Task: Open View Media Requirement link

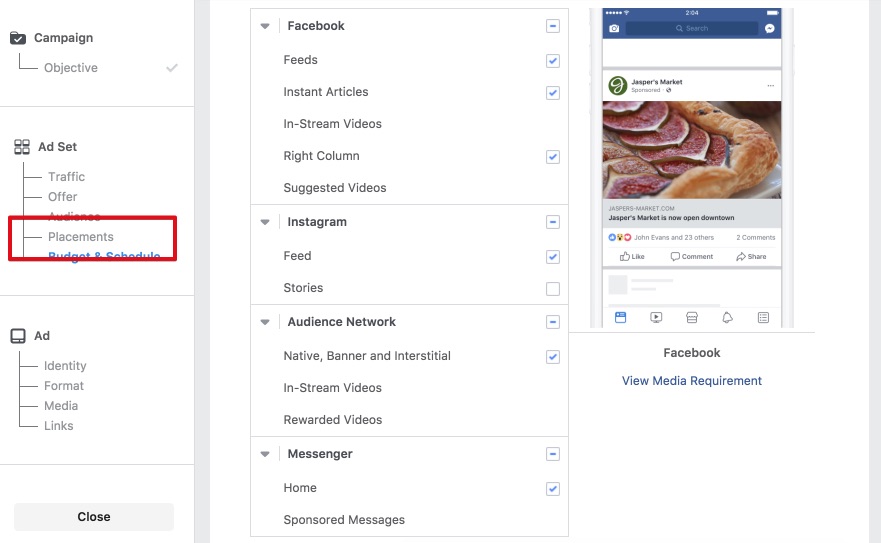Action: 692,381
